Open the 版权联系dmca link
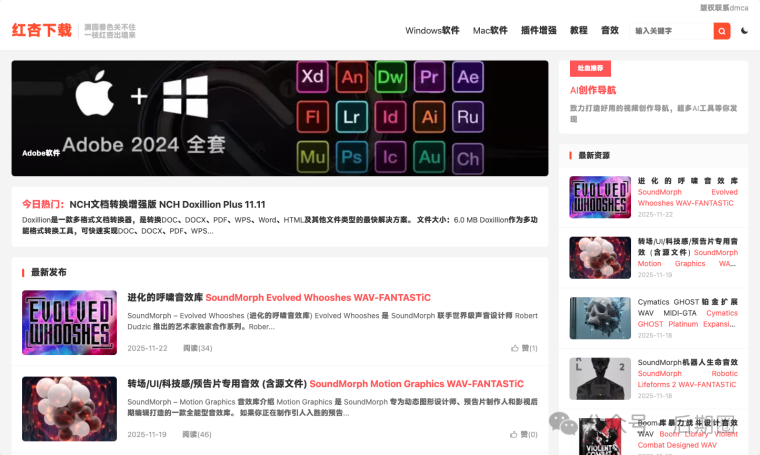This screenshot has width=760, height=455. click(x=724, y=8)
